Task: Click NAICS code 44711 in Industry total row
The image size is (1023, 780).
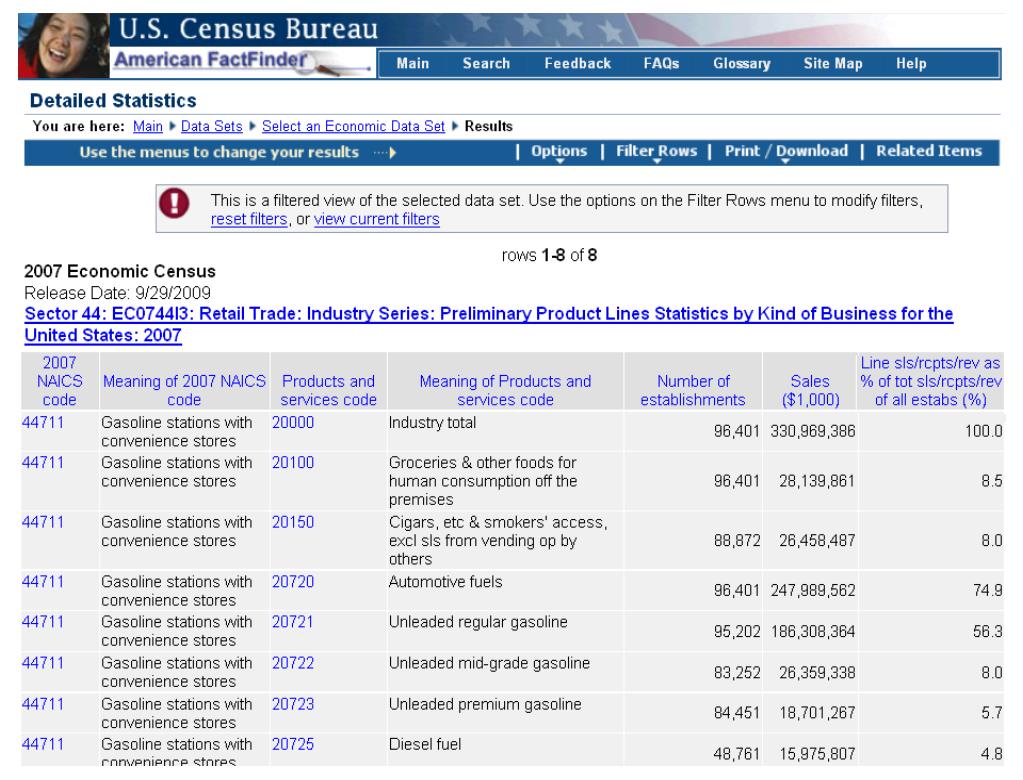Action: [43, 423]
